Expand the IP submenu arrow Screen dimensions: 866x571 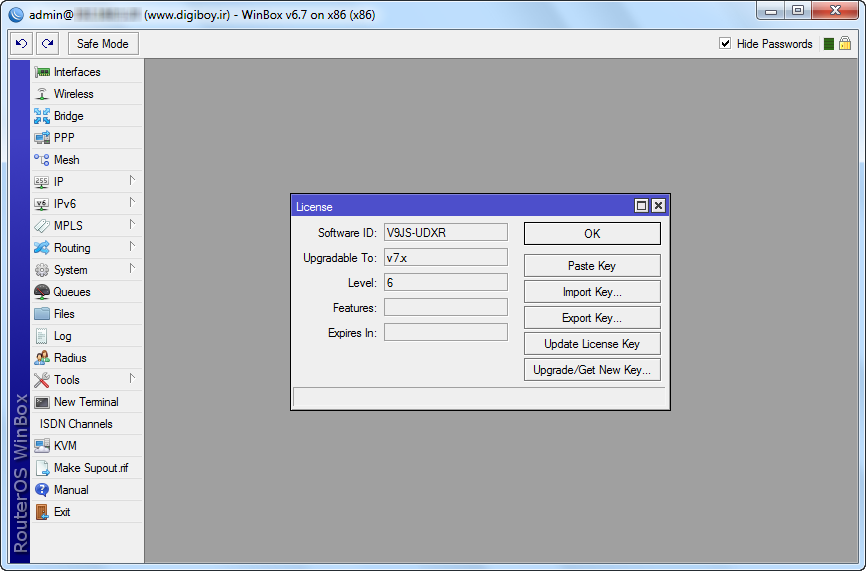point(132,181)
